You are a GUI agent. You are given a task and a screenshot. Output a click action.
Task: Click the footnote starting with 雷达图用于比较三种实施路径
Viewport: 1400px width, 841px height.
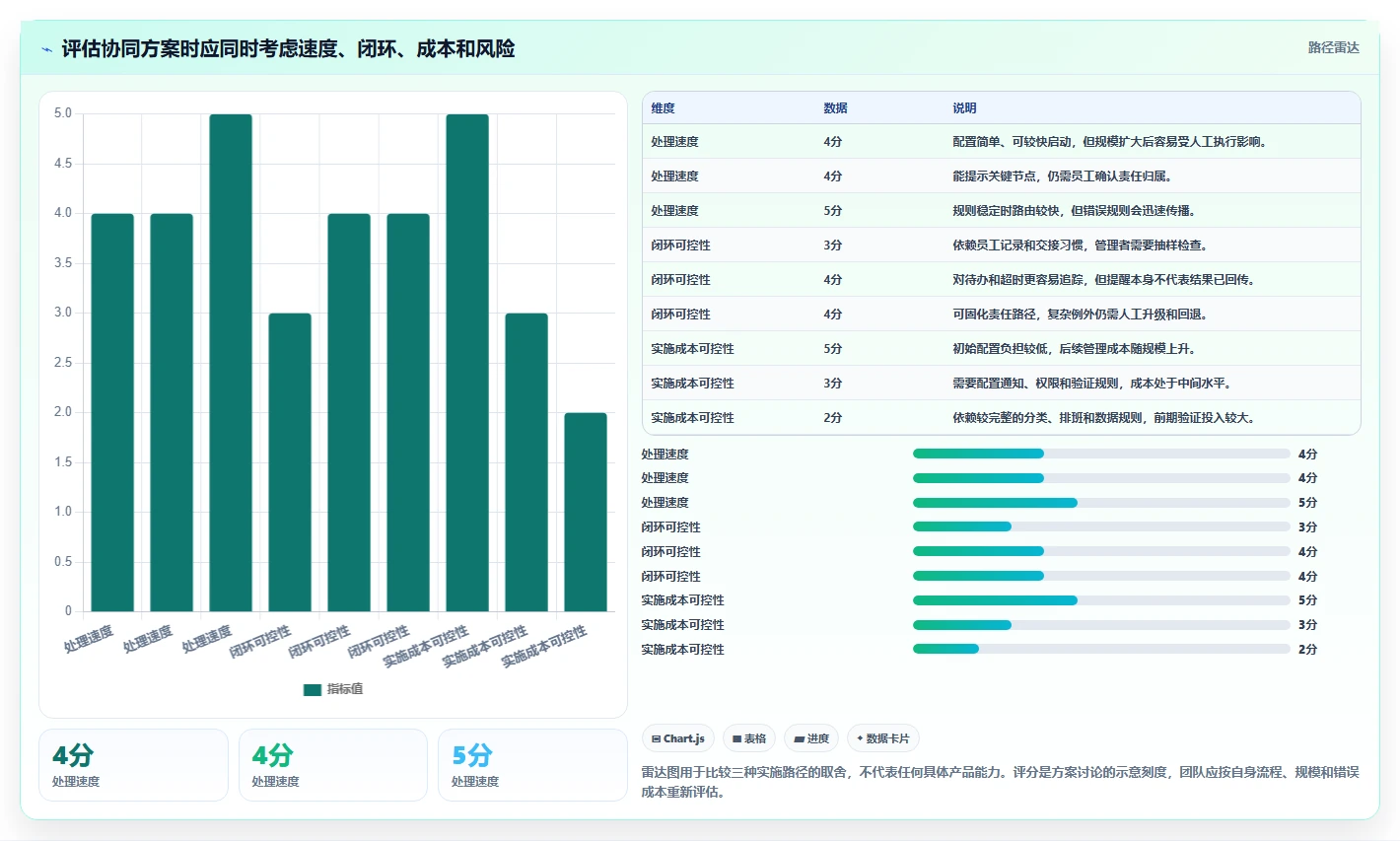click(x=1001, y=782)
